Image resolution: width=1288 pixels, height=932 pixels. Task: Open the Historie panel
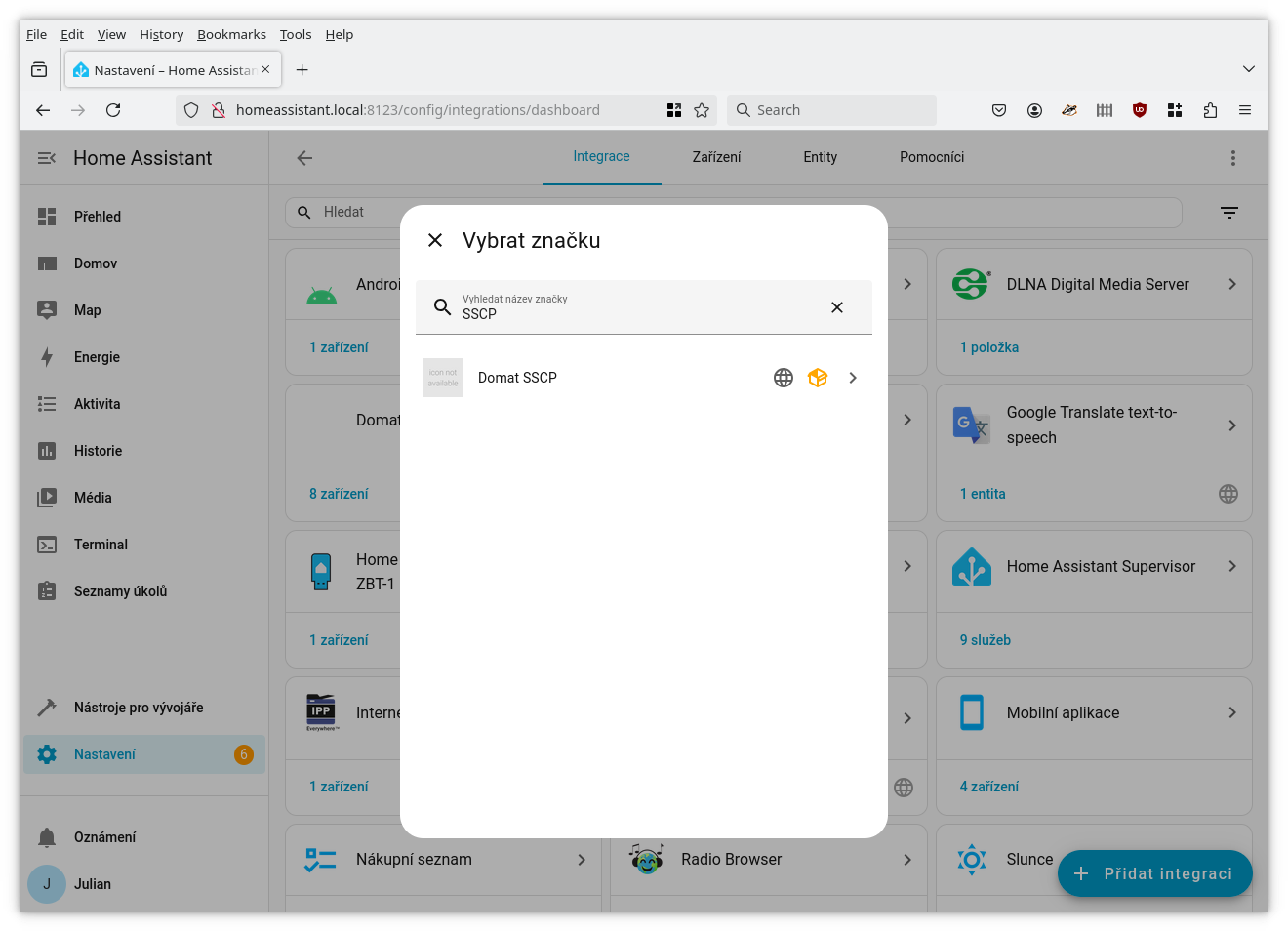pyautogui.click(x=144, y=451)
